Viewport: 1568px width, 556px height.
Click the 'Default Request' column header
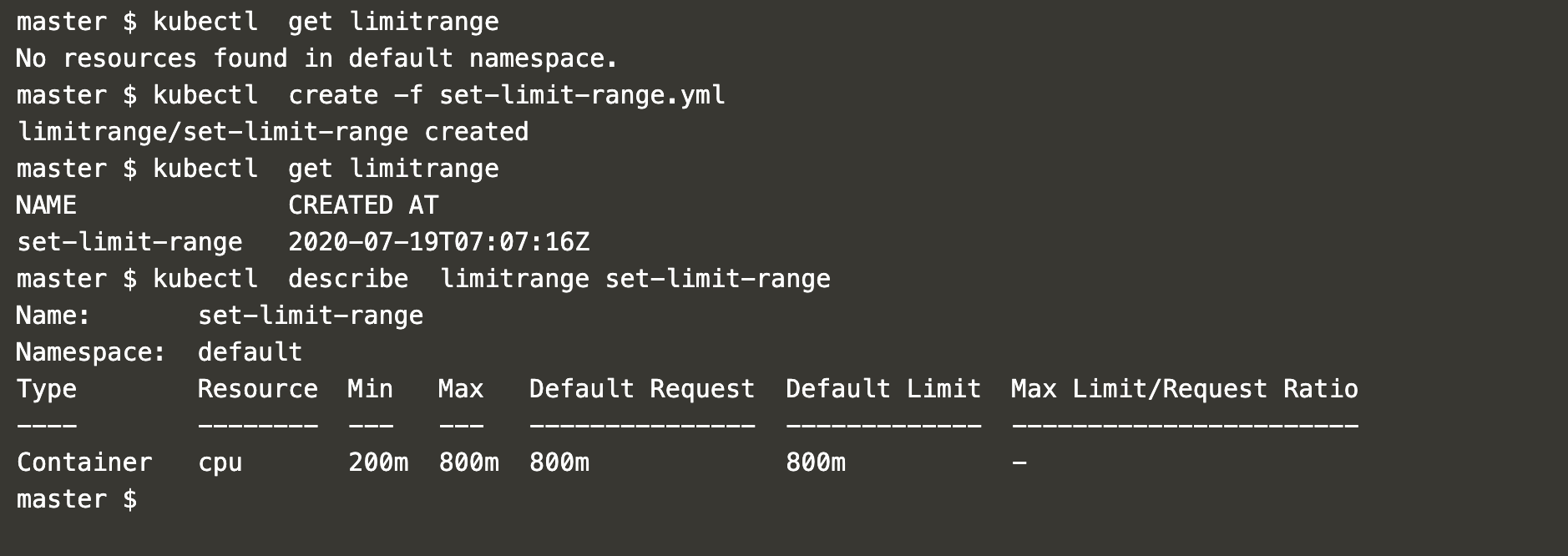(641, 388)
